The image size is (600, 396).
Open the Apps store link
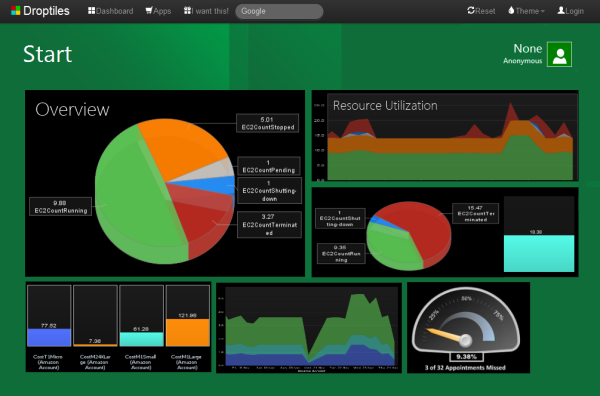pyautogui.click(x=158, y=11)
